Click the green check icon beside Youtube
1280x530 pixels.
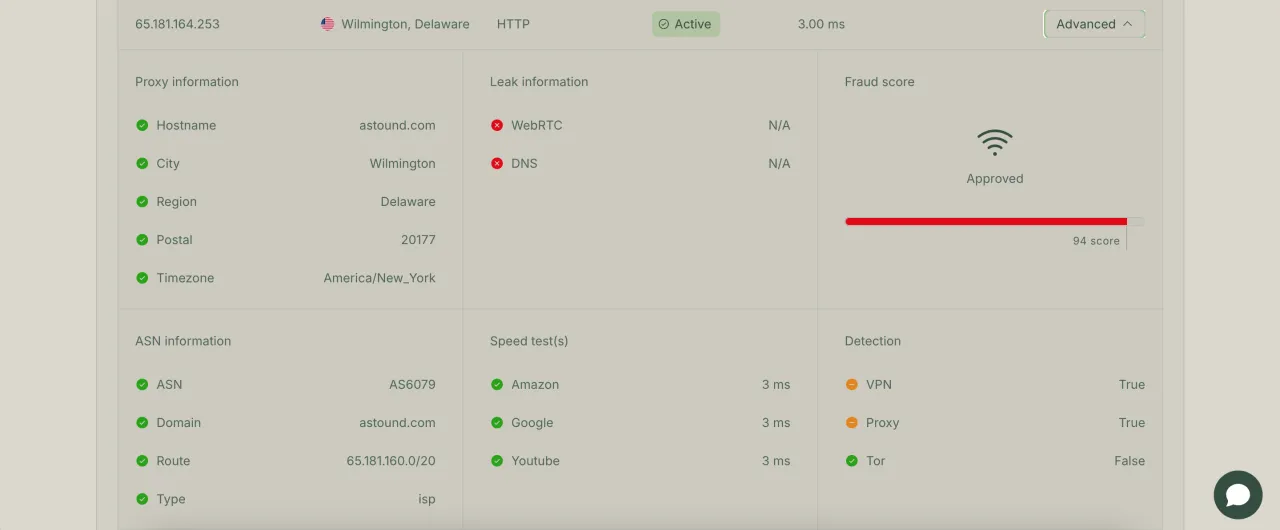[x=497, y=461]
